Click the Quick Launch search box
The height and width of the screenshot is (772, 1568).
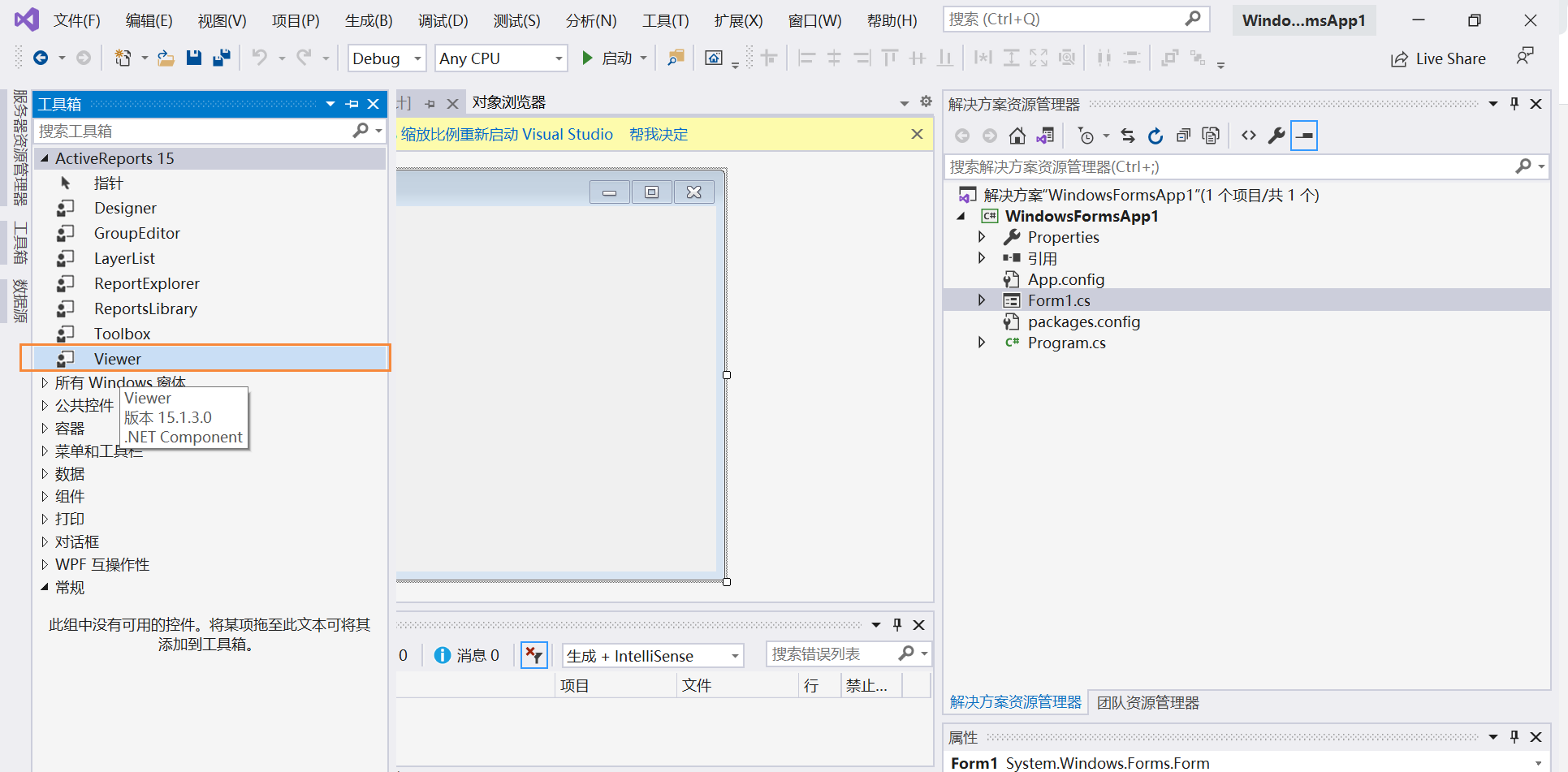[1076, 19]
